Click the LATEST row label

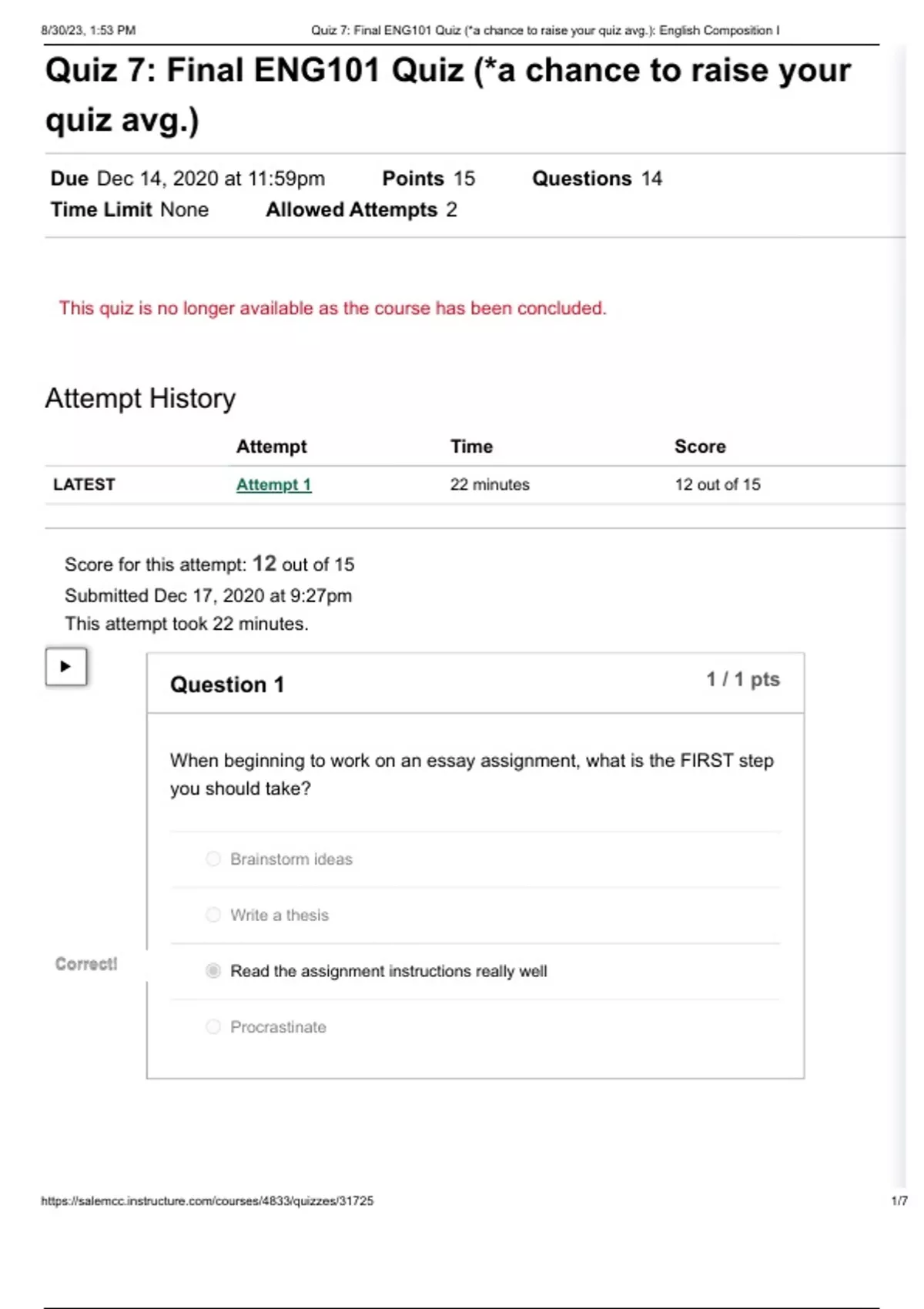point(84,484)
